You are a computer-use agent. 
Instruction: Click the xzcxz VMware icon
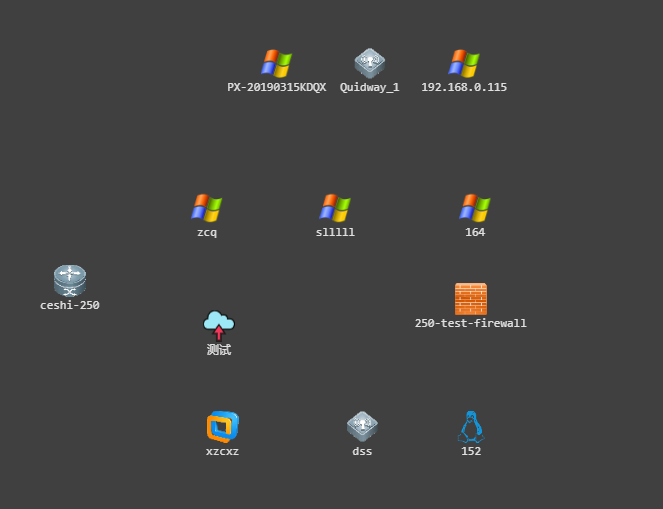pos(222,427)
